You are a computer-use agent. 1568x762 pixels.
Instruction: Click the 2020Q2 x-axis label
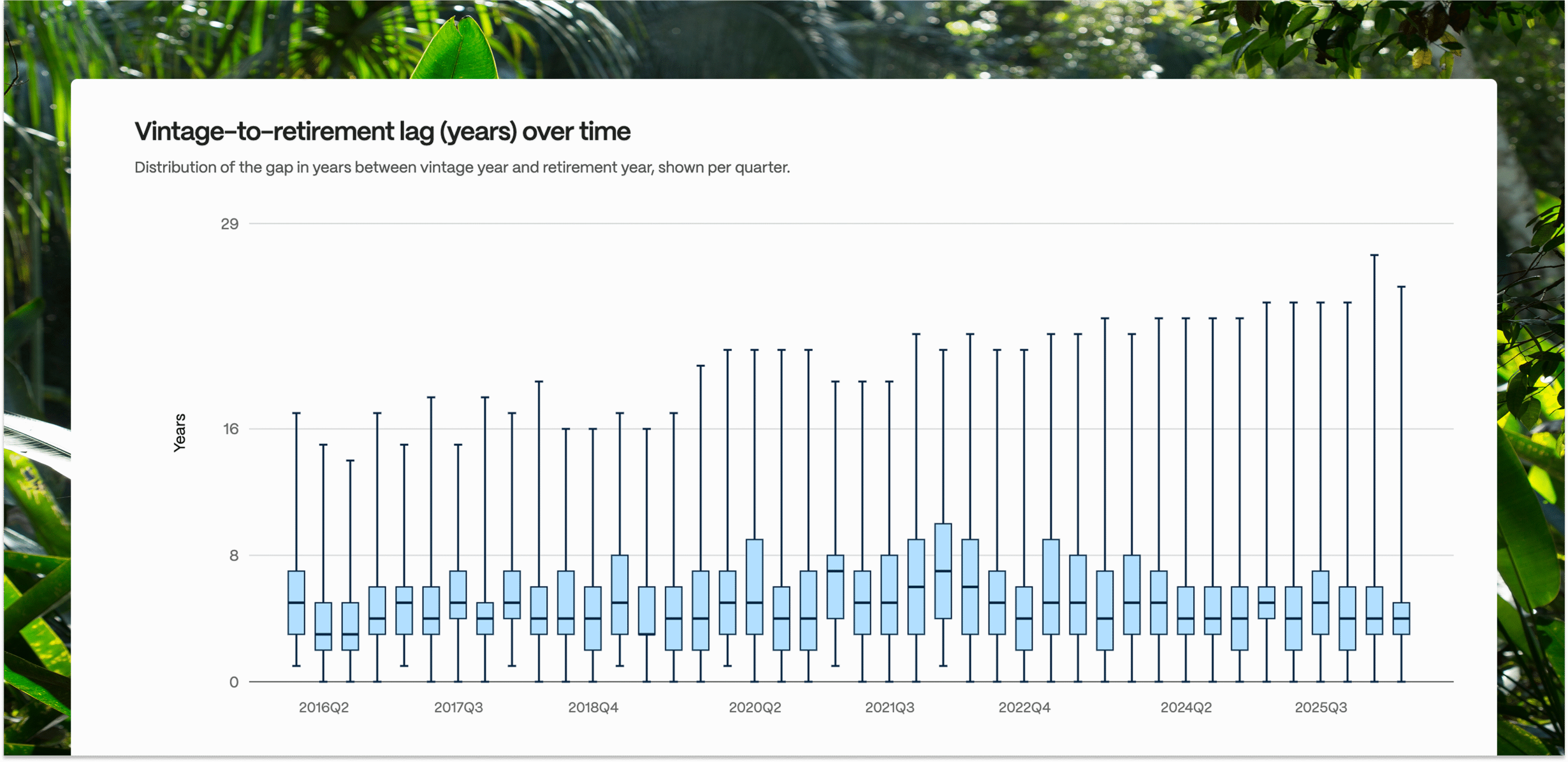click(x=754, y=707)
